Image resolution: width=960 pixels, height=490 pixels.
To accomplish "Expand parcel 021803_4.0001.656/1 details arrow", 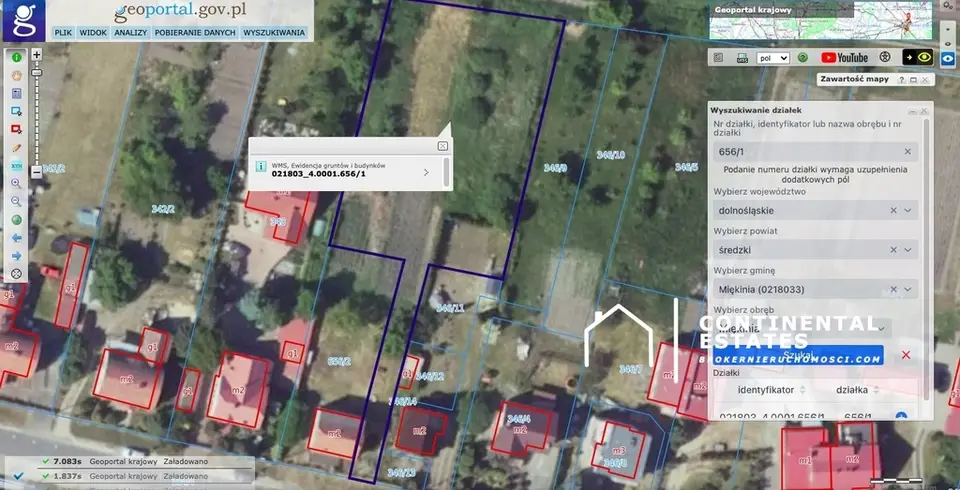I will pos(426,173).
